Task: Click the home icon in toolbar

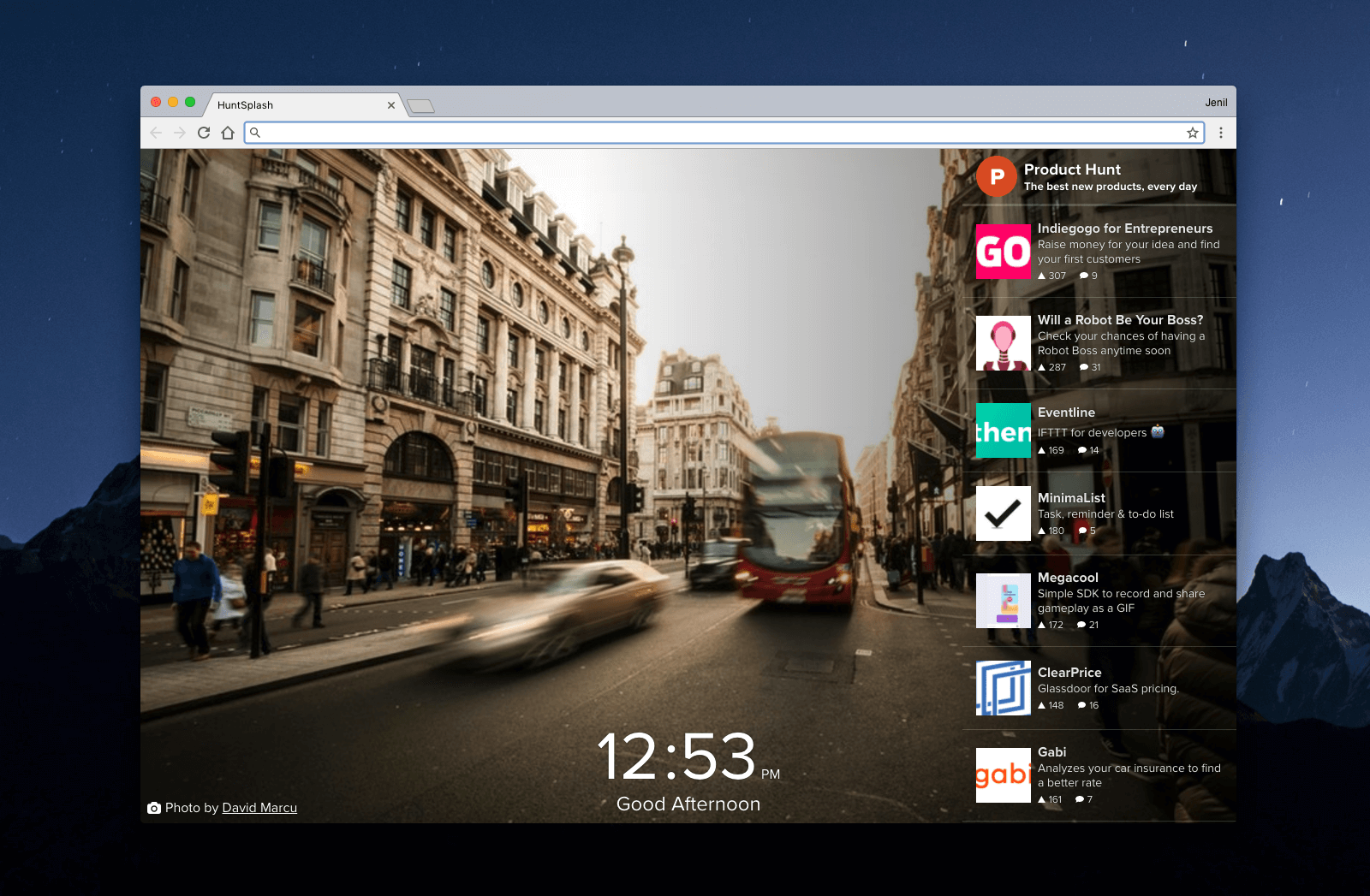Action: [228, 133]
